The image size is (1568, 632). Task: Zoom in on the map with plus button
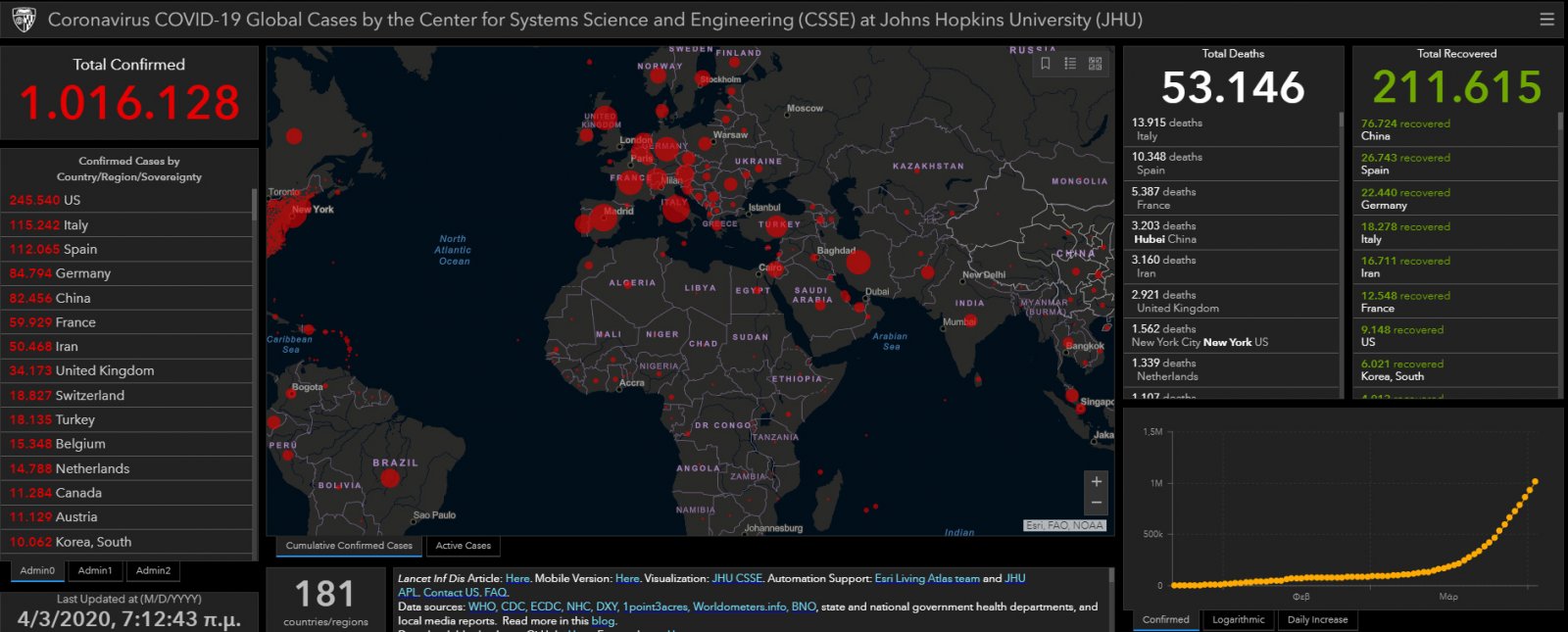point(1097,482)
